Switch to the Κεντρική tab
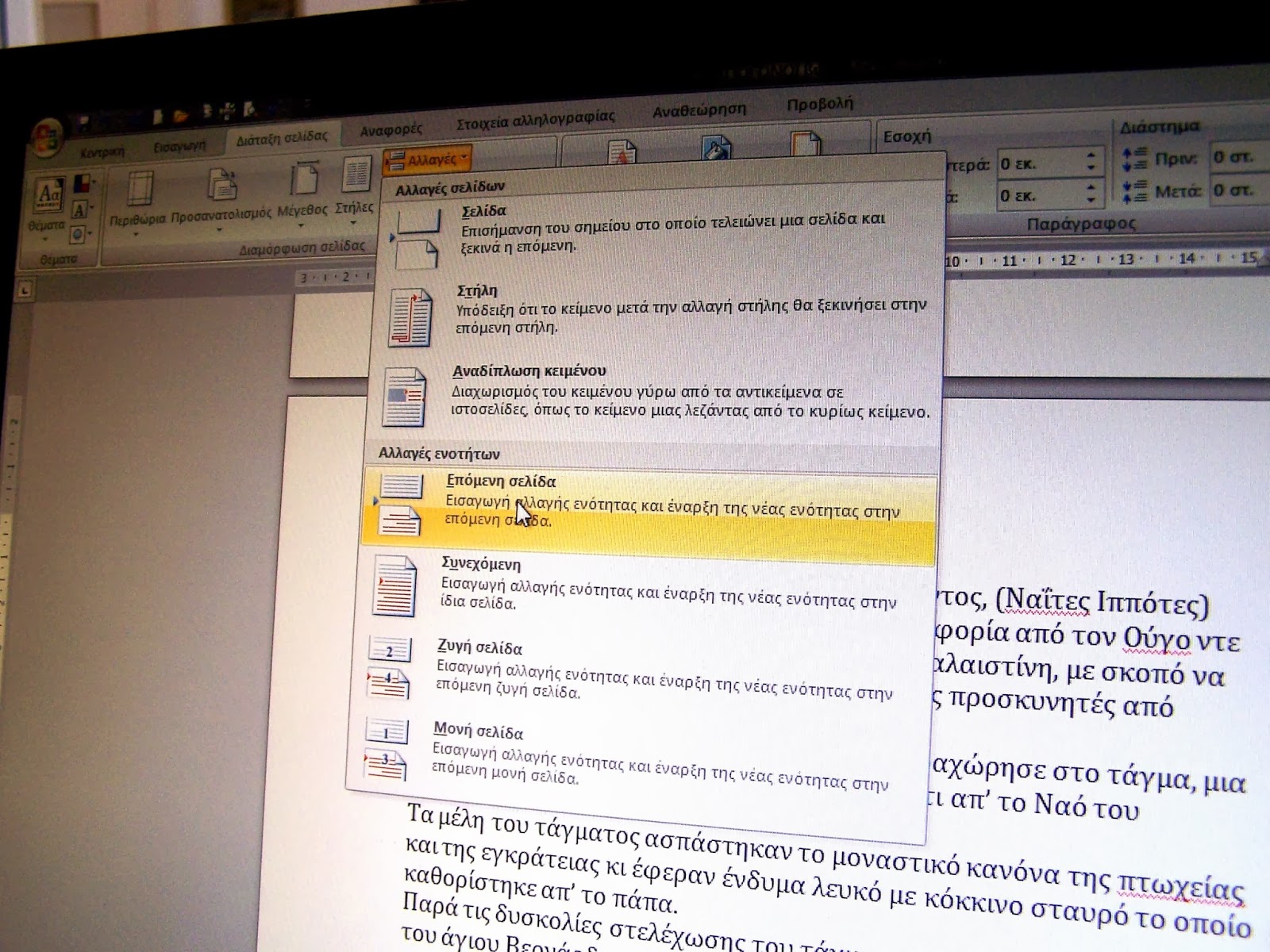This screenshot has width=1270, height=952. point(102,152)
